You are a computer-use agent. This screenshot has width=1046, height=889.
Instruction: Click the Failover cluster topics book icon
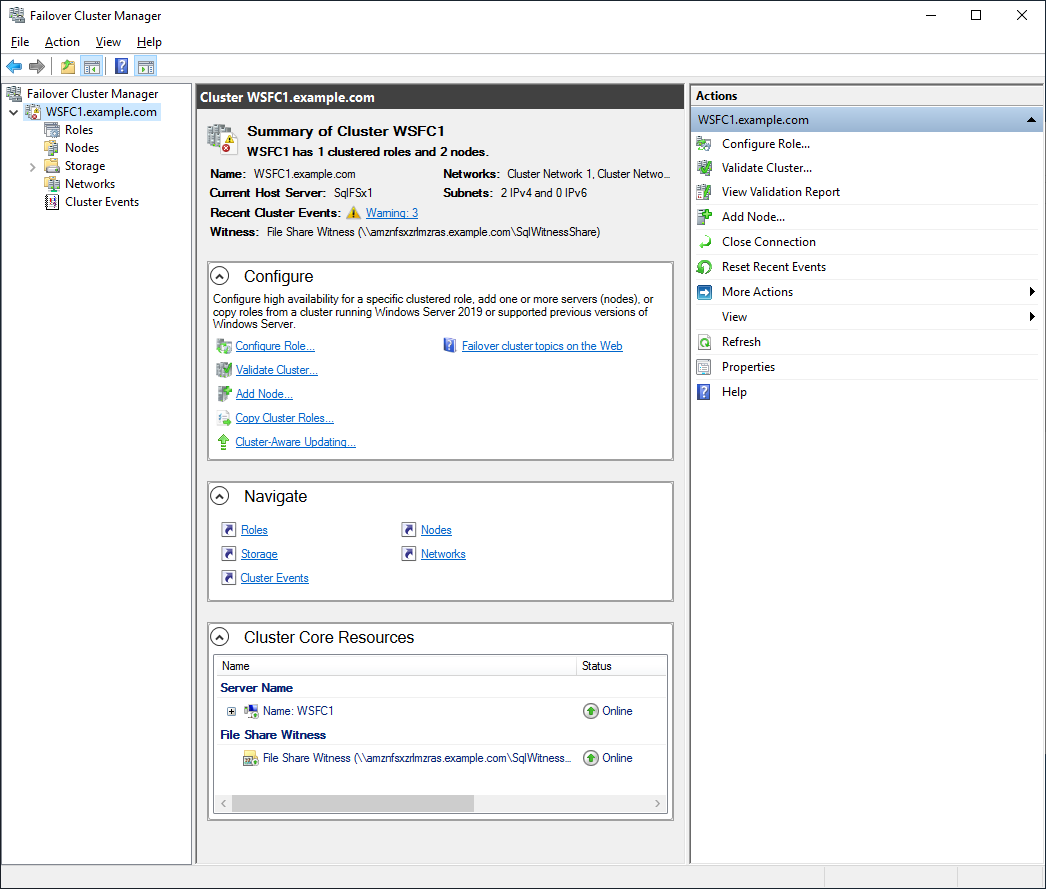450,345
